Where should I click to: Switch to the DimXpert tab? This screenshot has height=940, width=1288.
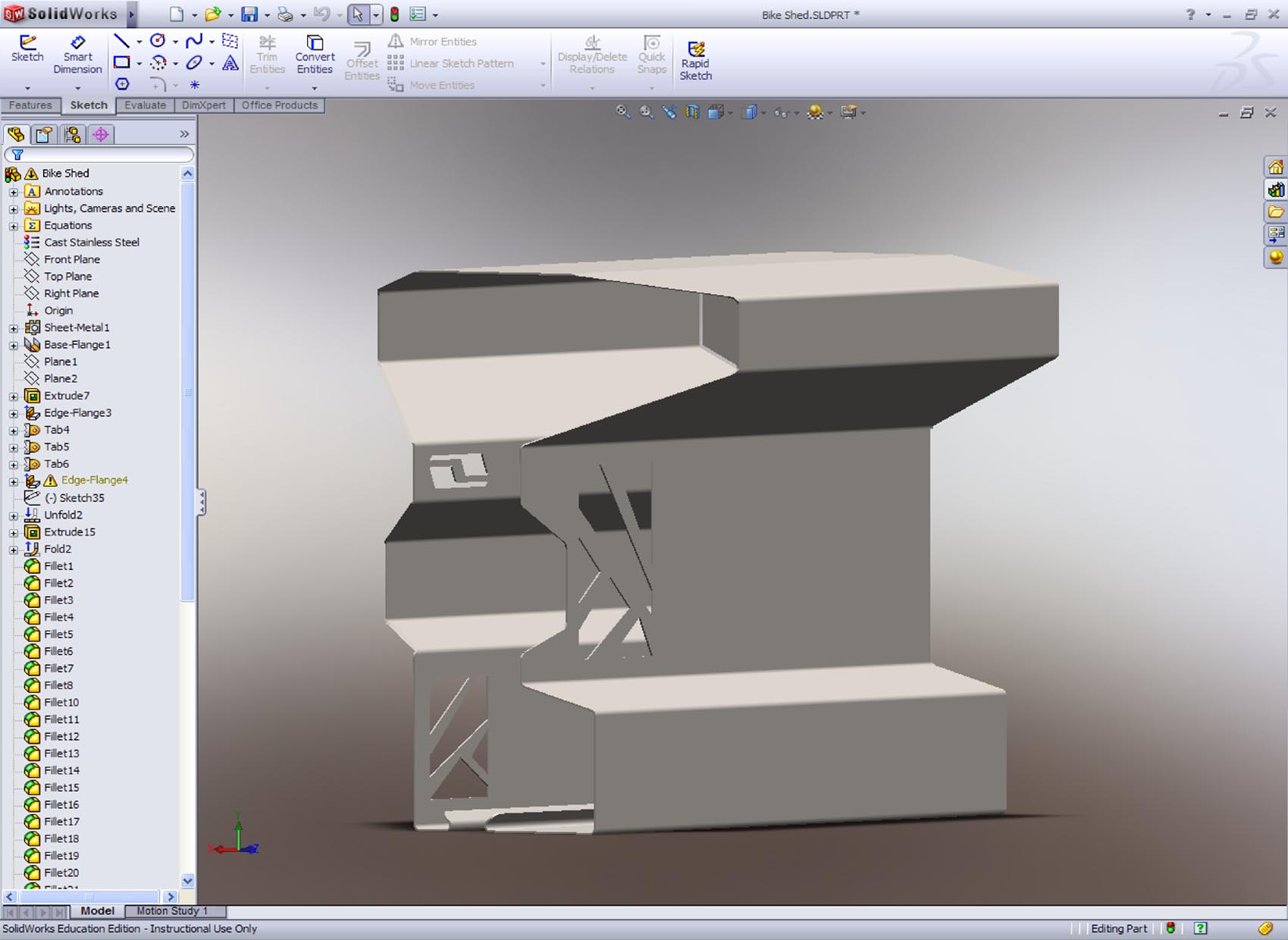(203, 105)
